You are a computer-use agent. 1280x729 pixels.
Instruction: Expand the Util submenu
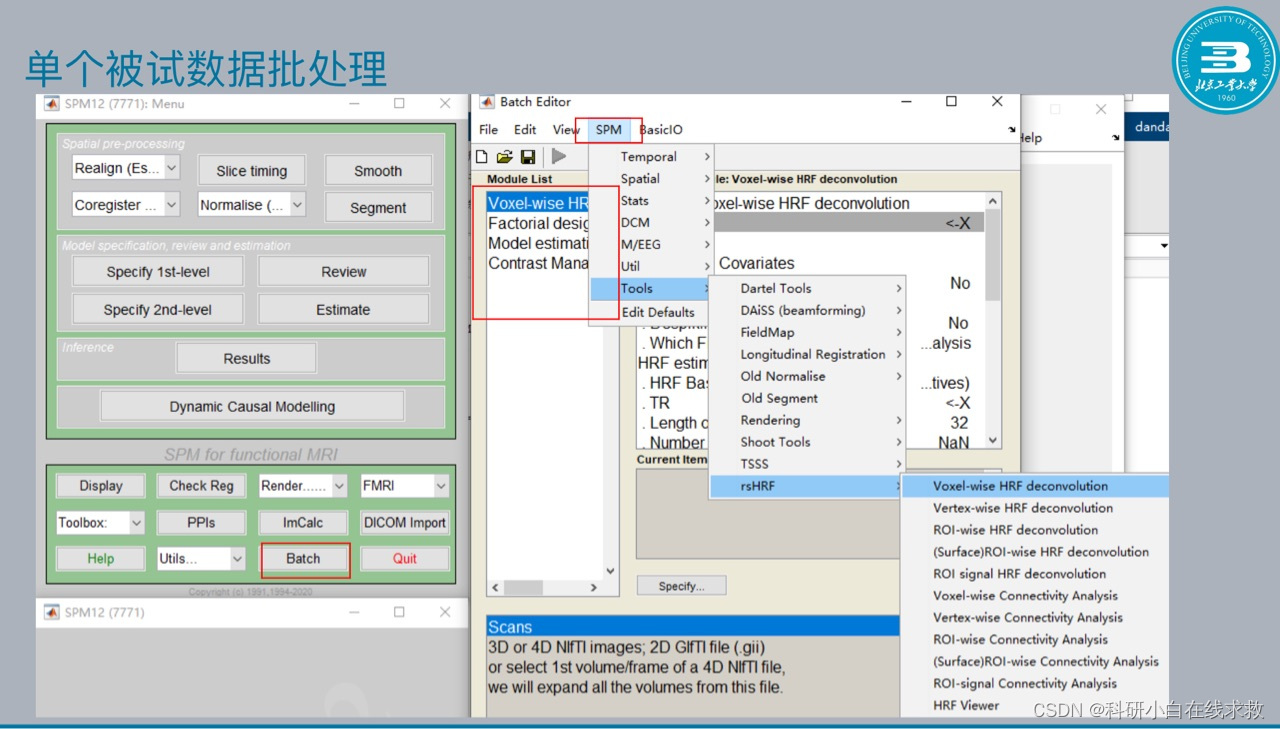[x=651, y=267]
